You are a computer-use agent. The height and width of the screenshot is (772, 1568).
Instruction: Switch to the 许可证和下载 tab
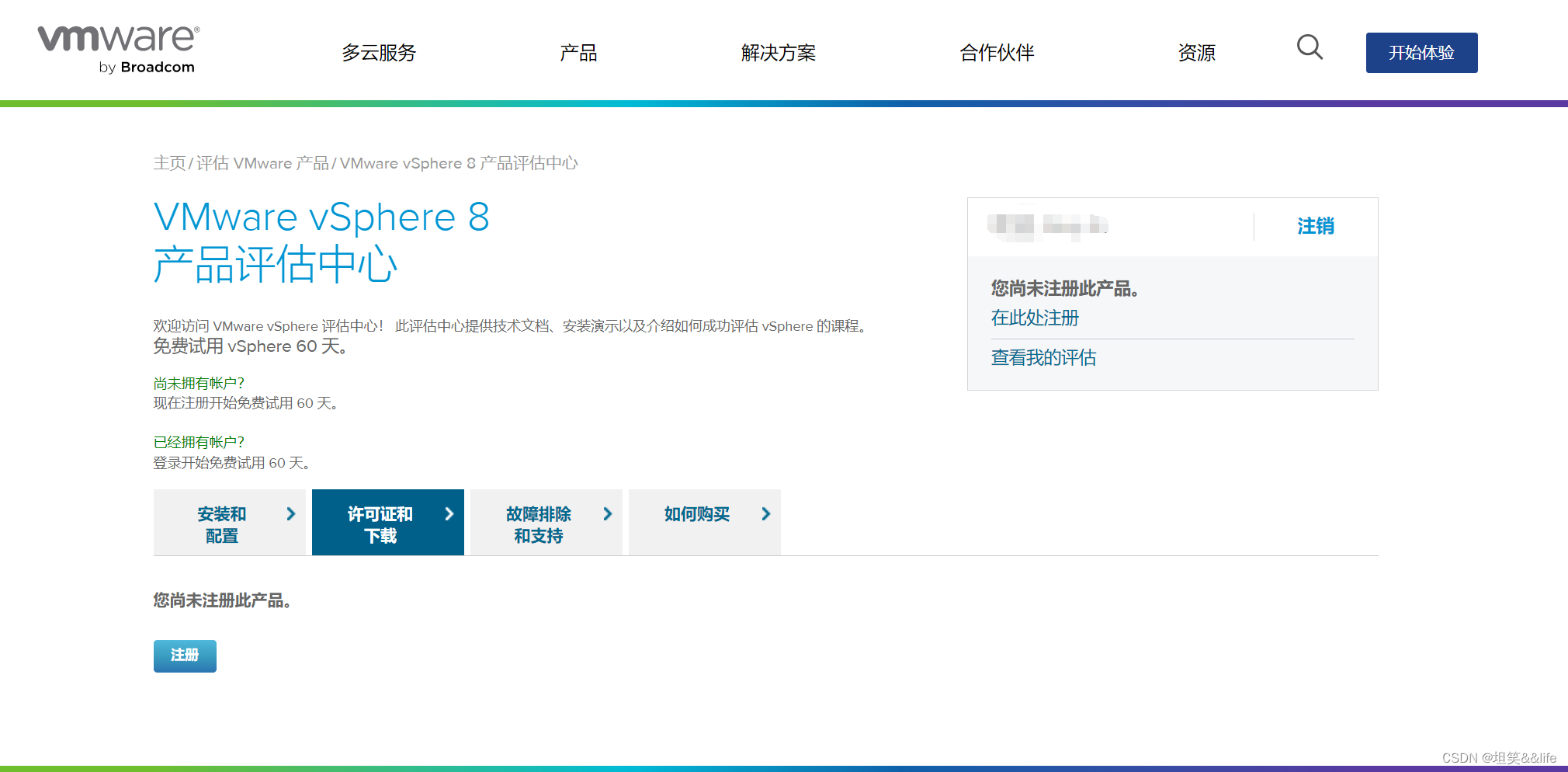[x=379, y=523]
